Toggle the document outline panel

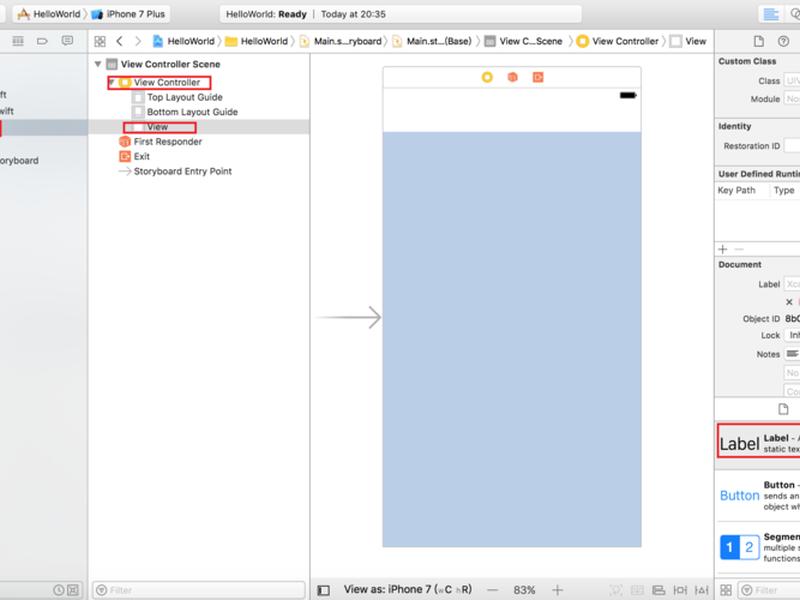point(323,590)
